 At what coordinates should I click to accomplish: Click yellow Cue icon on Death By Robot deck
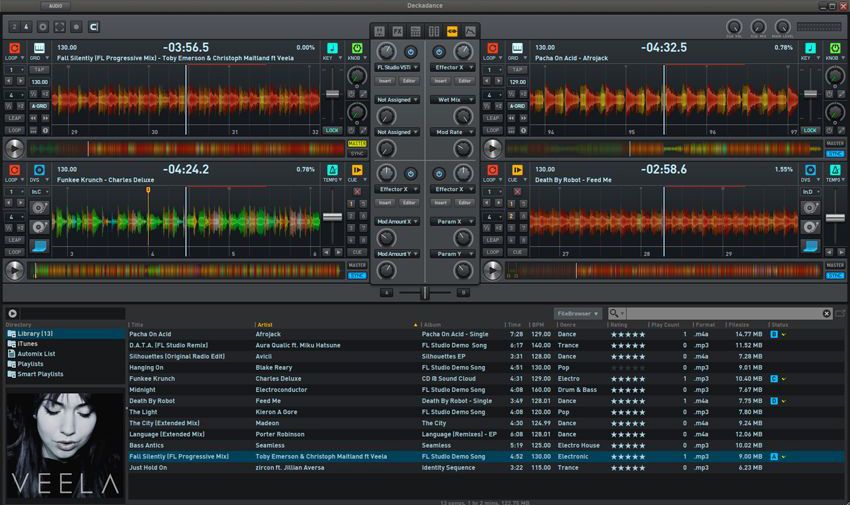point(517,170)
